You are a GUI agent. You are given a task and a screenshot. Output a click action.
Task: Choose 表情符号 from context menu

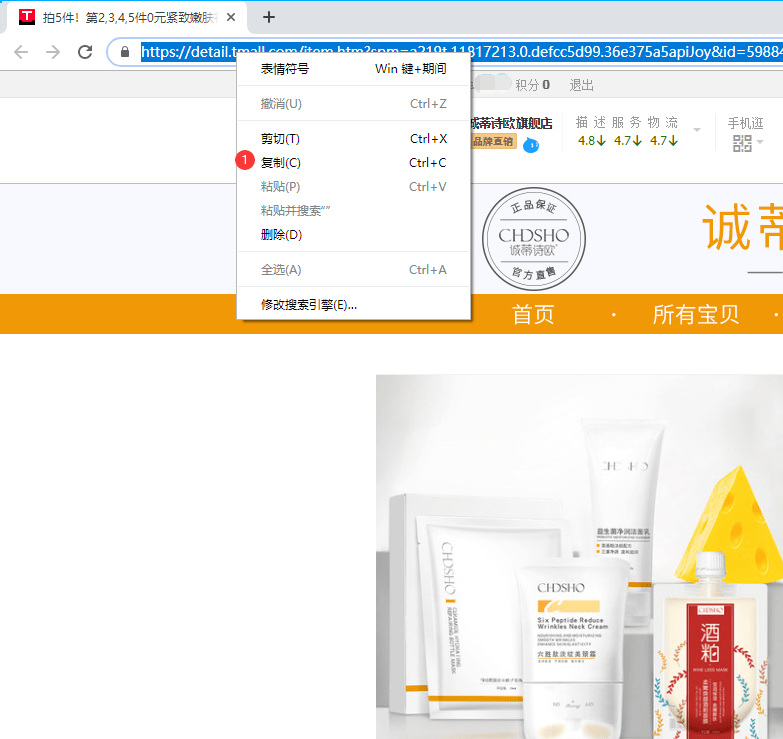tap(354, 69)
